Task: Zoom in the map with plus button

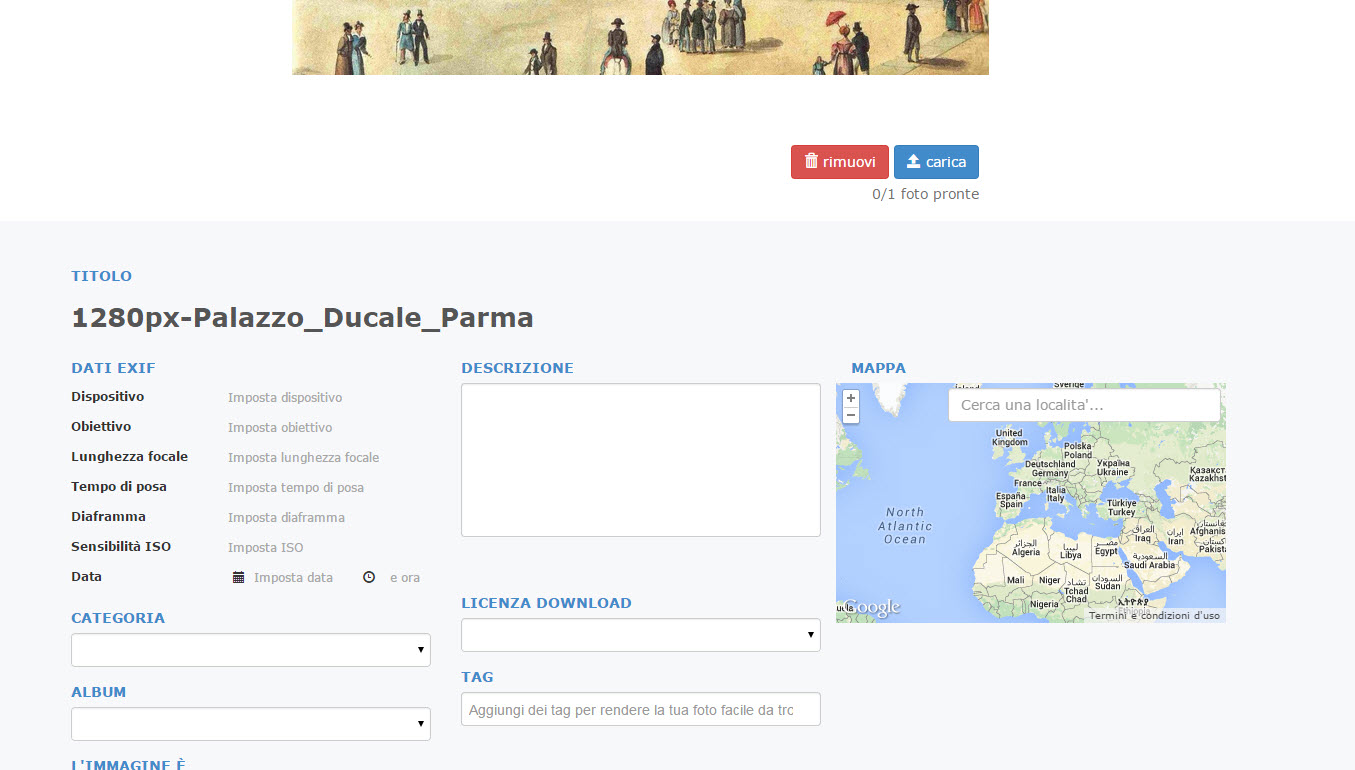Action: [x=851, y=398]
